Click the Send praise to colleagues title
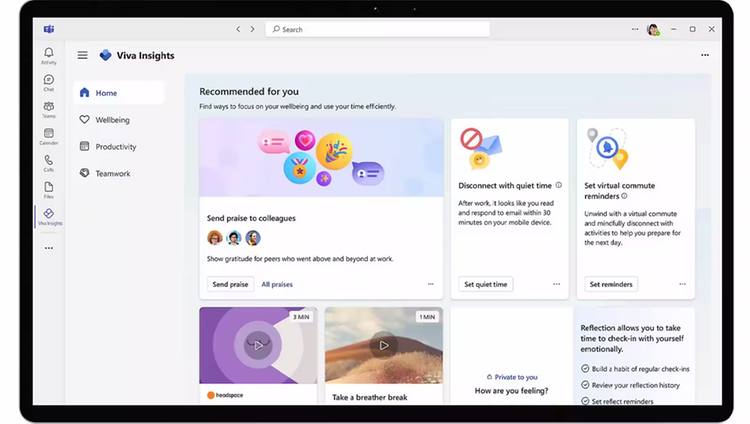 [251, 218]
